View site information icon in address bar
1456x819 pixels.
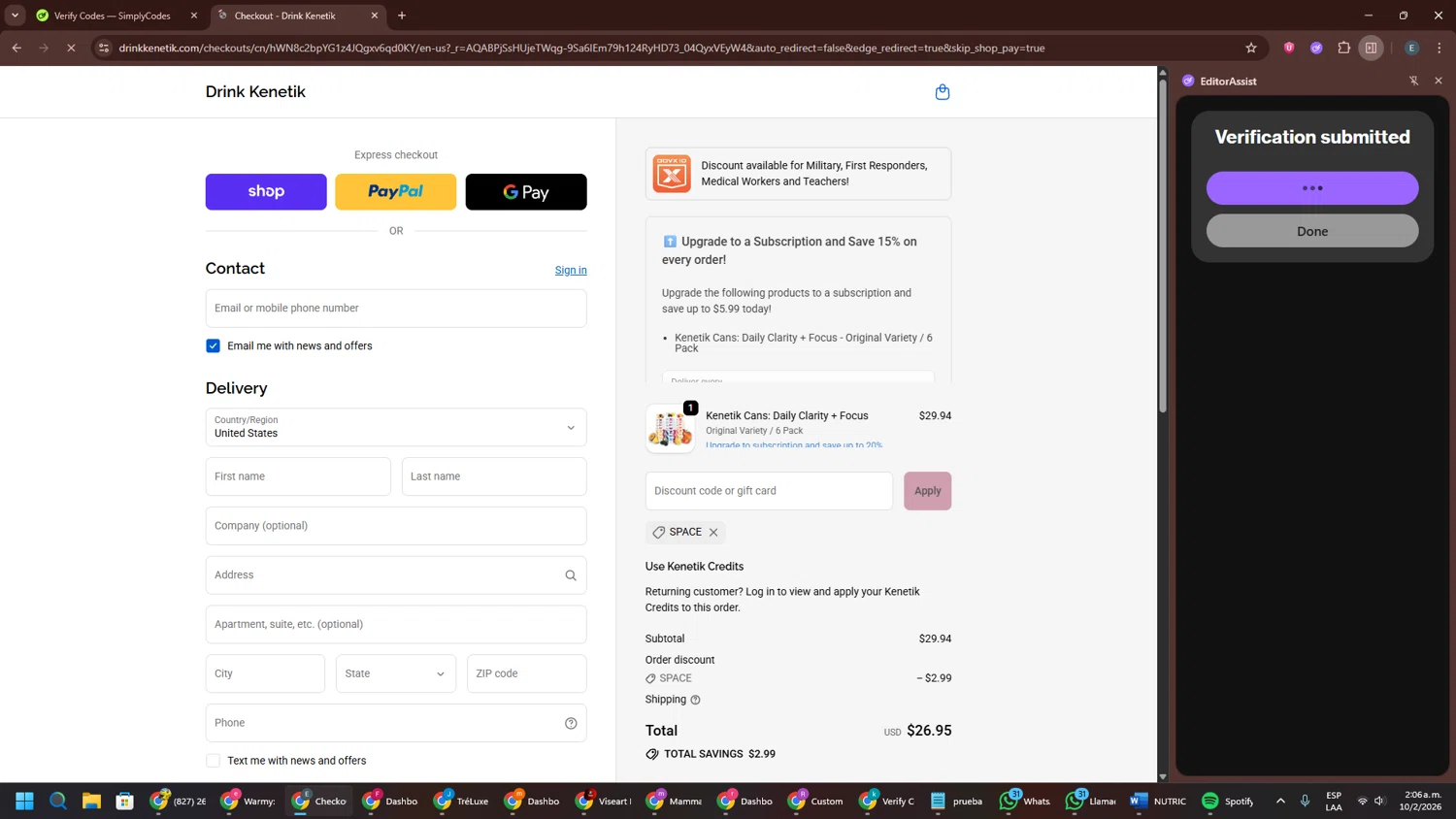(104, 48)
